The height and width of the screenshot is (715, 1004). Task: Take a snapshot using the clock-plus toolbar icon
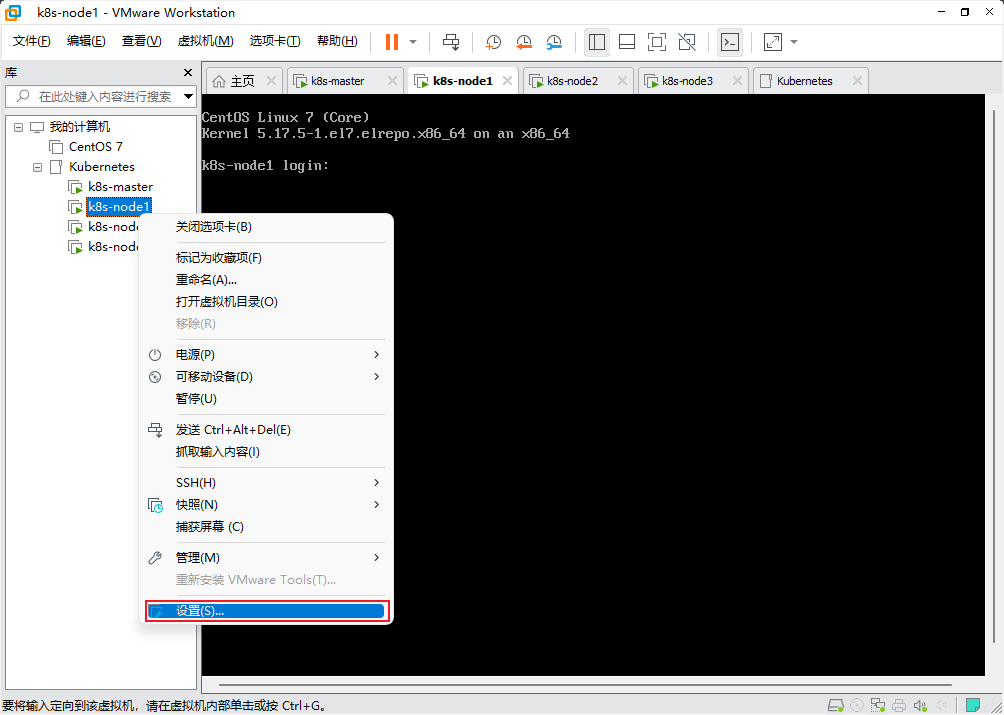pyautogui.click(x=493, y=42)
